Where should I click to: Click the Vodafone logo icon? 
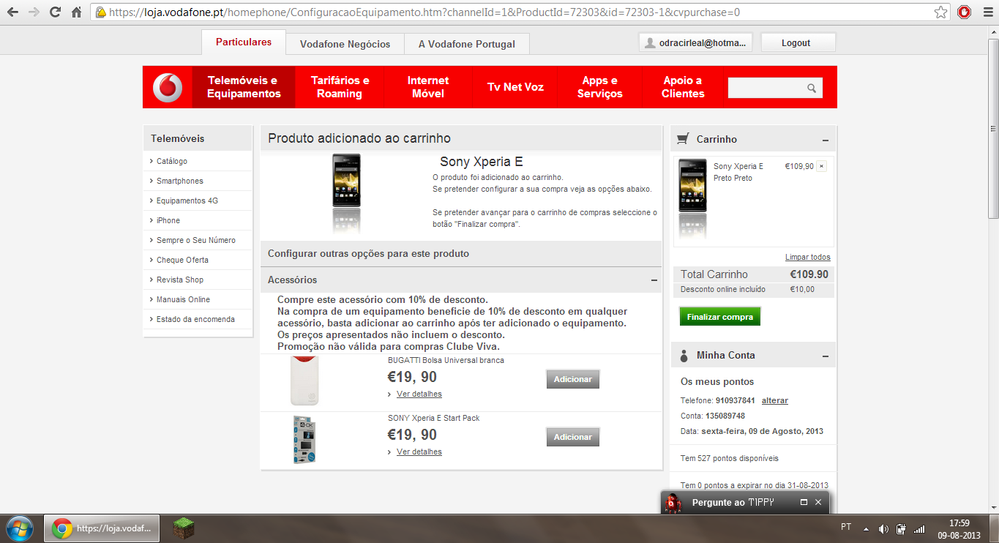[x=168, y=87]
